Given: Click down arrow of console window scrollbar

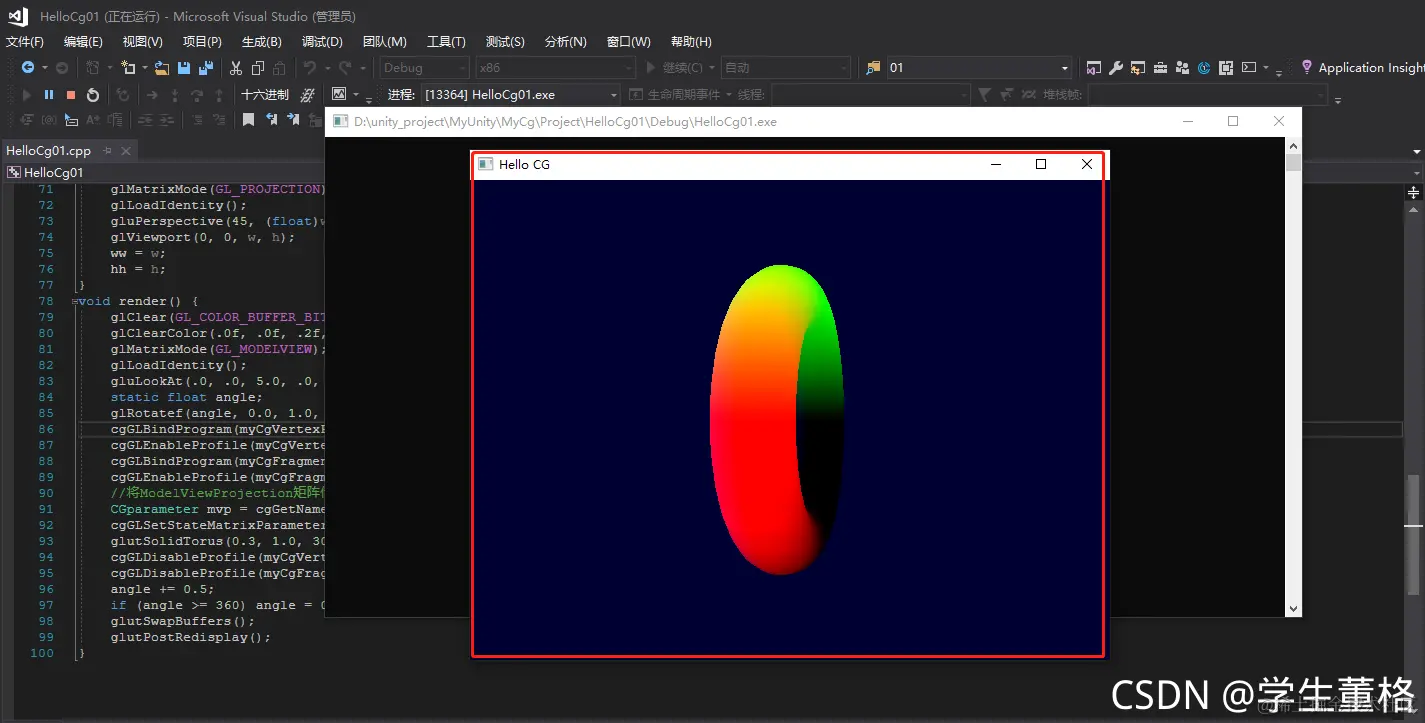Looking at the screenshot, I should tap(1294, 608).
